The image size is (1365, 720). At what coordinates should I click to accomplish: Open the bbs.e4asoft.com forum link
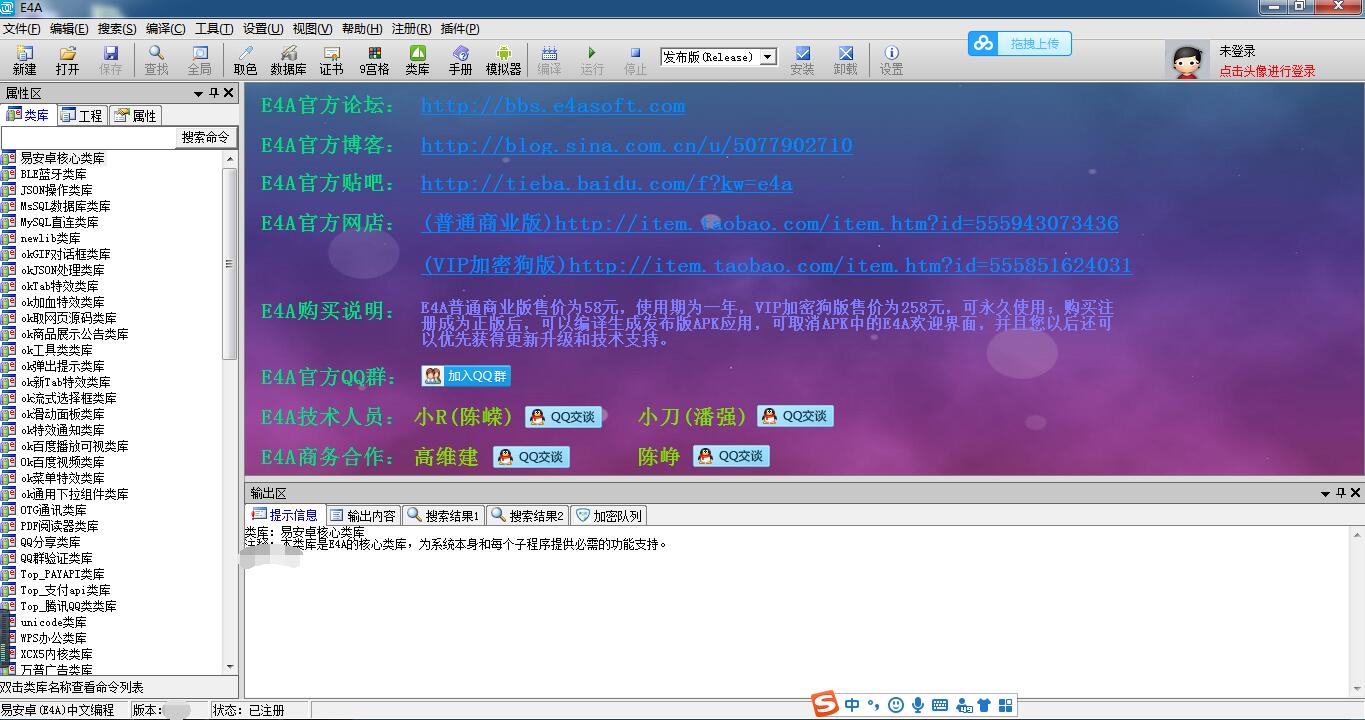pyautogui.click(x=553, y=106)
